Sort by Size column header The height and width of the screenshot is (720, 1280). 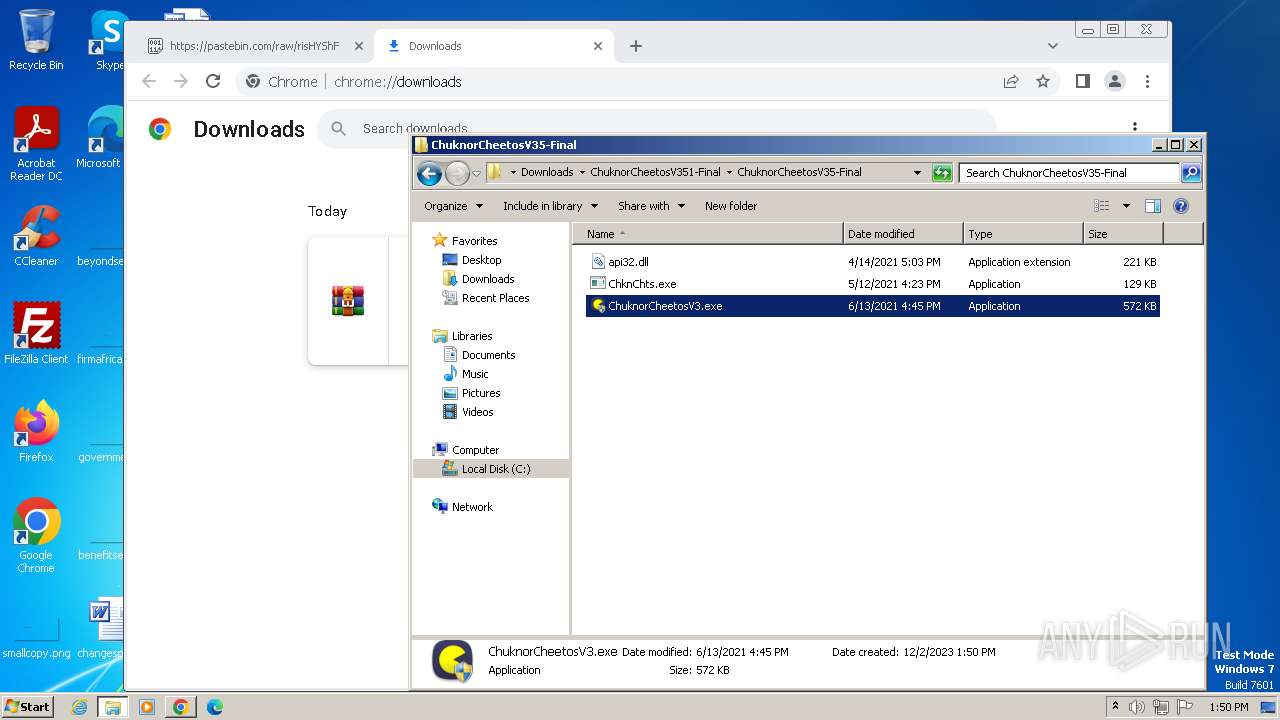tap(1124, 234)
